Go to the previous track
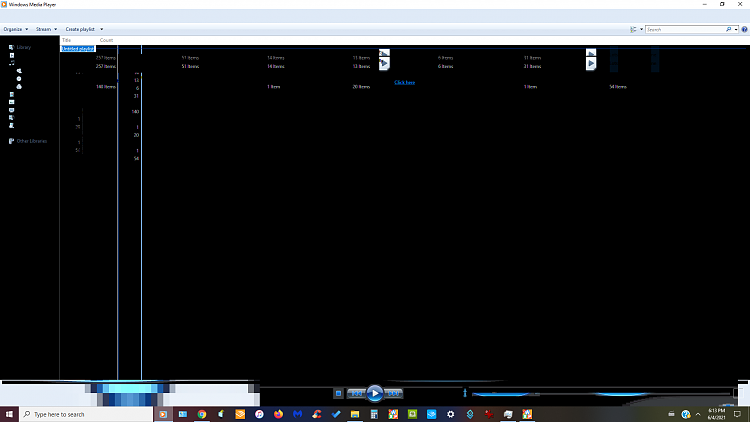 click(356, 393)
